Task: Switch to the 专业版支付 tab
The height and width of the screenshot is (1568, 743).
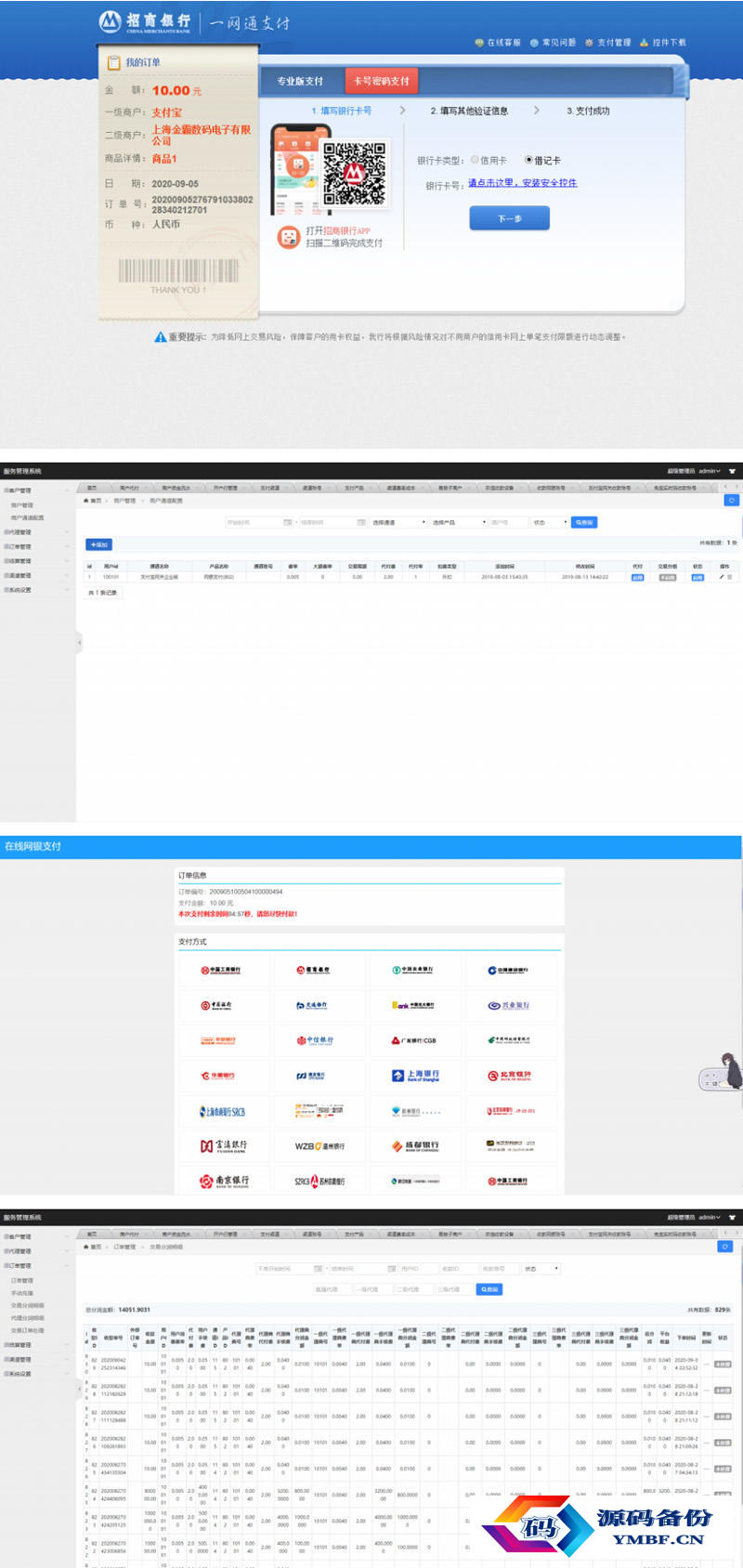Action: (x=300, y=81)
